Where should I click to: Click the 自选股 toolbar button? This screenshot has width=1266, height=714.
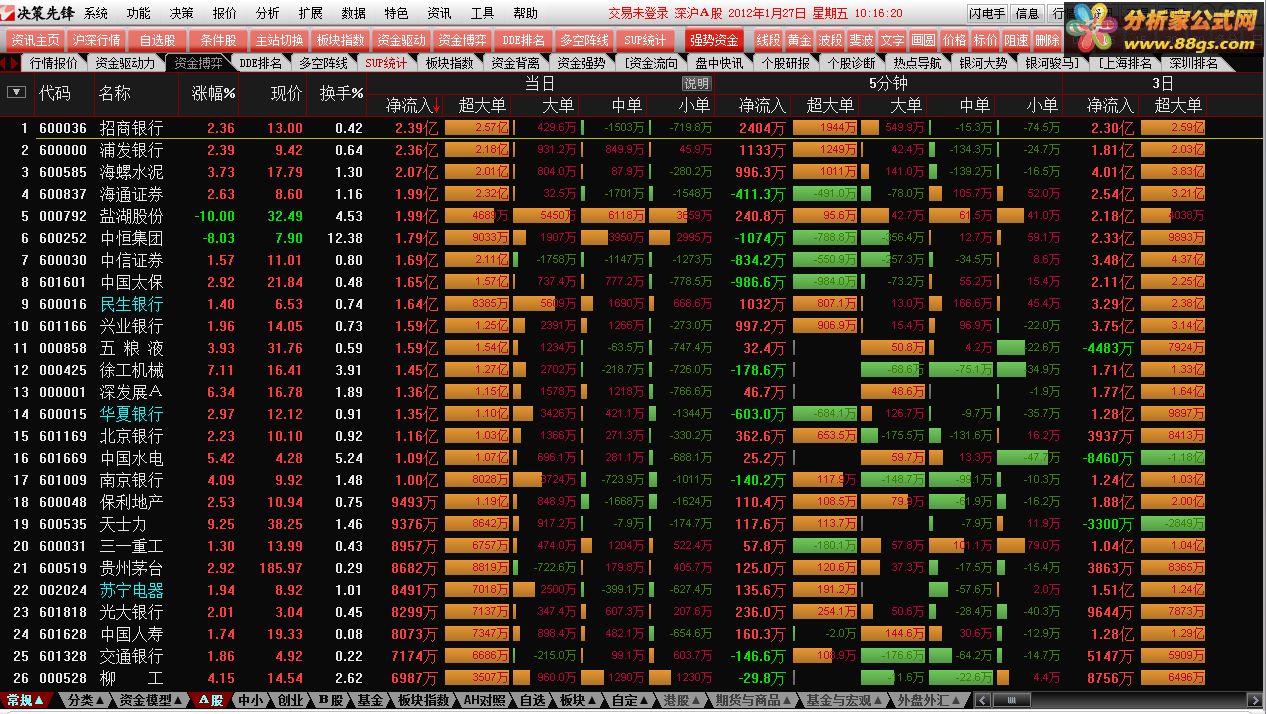pos(157,40)
